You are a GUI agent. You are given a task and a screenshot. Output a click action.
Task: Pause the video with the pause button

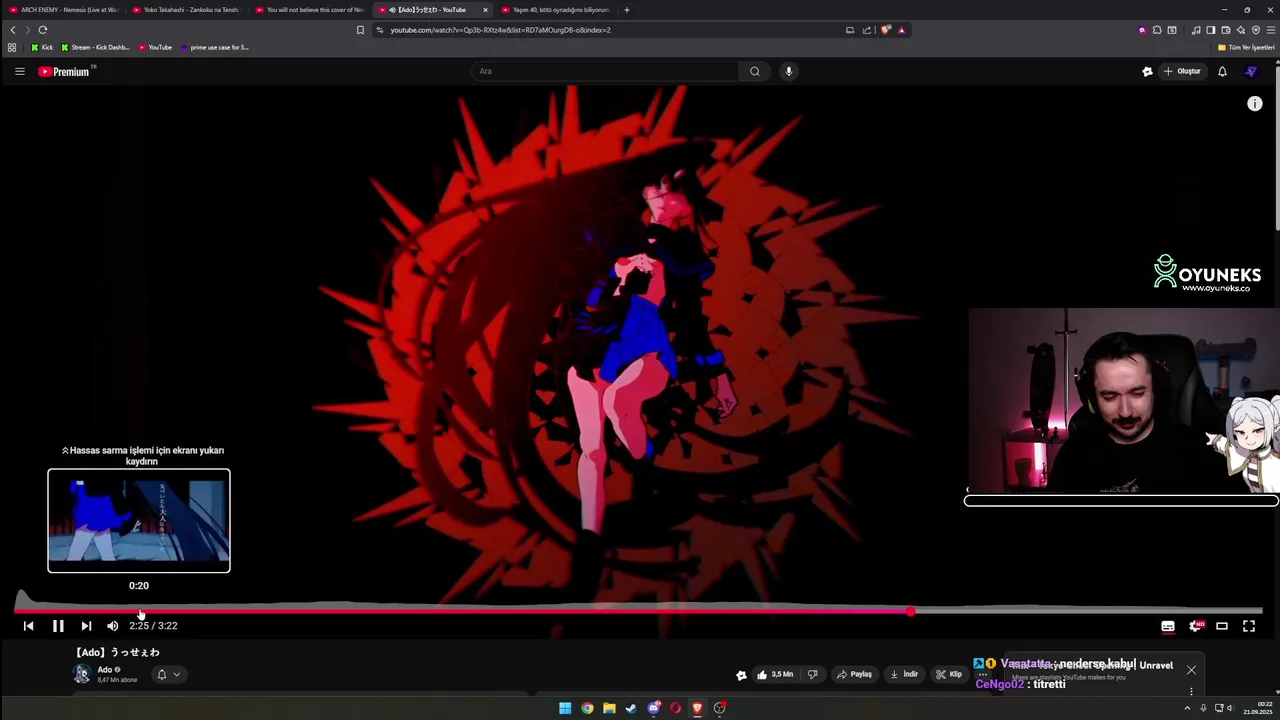(58, 626)
